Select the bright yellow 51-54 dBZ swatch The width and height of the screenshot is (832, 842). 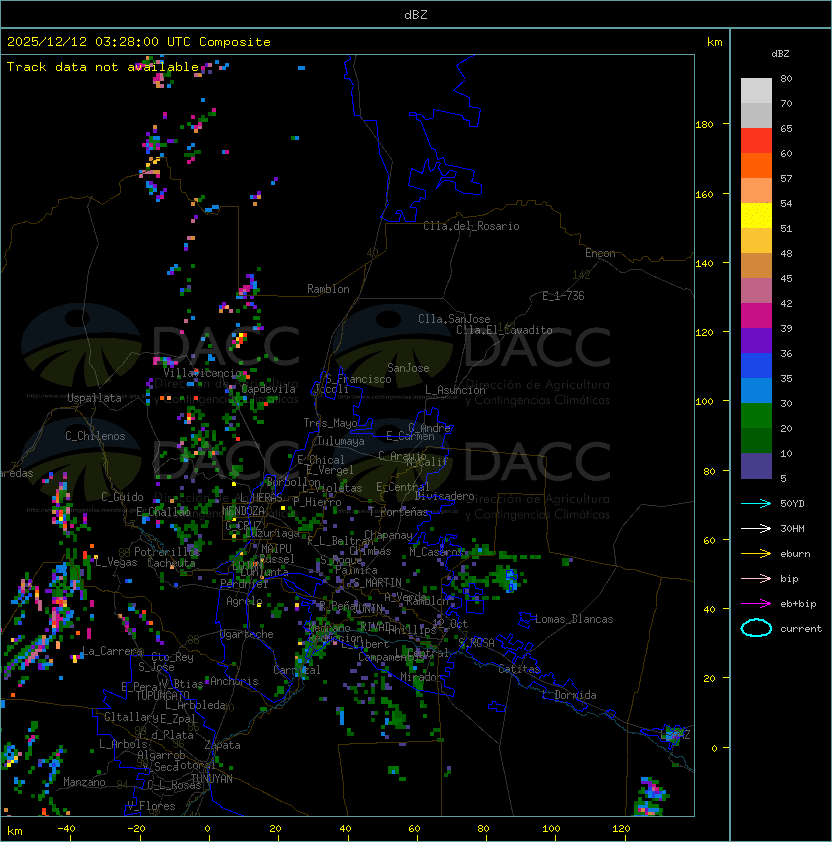click(756, 215)
